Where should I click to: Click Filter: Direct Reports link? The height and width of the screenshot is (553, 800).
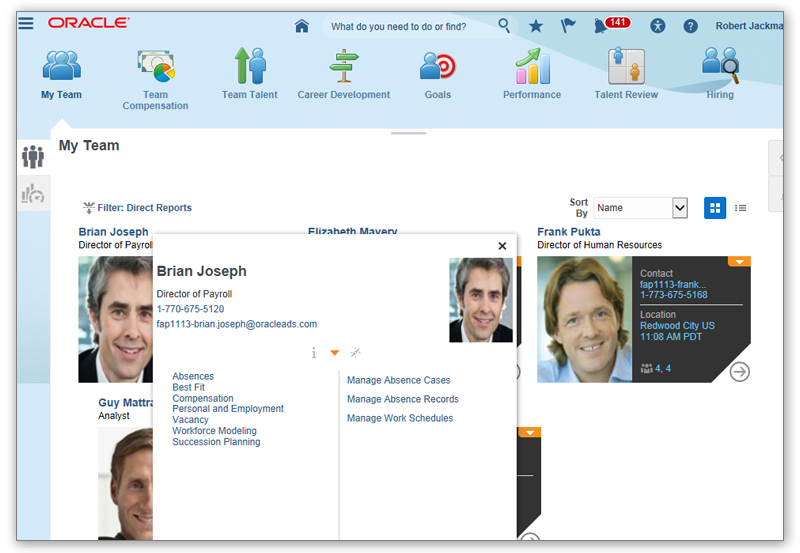point(144,208)
